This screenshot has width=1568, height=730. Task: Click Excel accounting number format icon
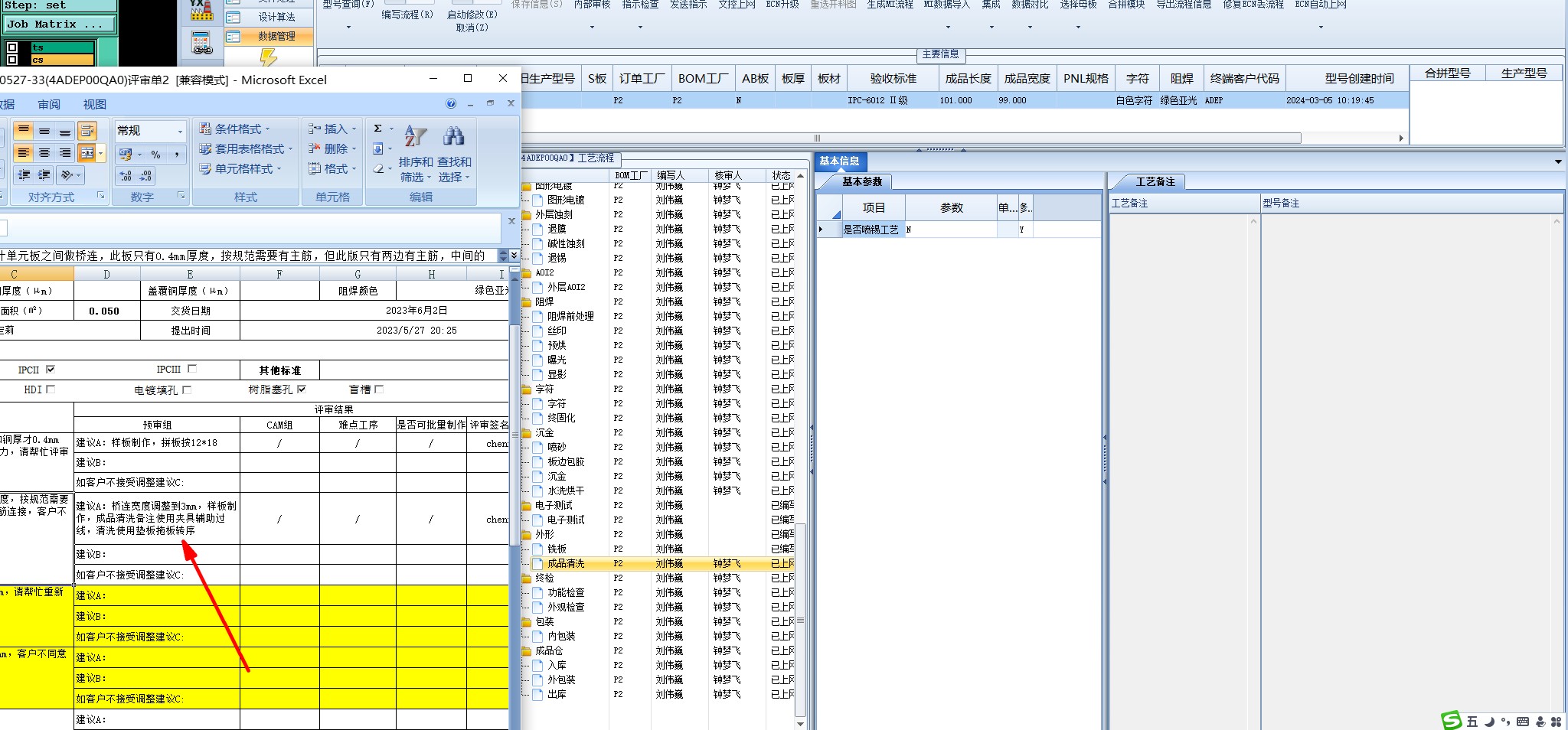(126, 154)
